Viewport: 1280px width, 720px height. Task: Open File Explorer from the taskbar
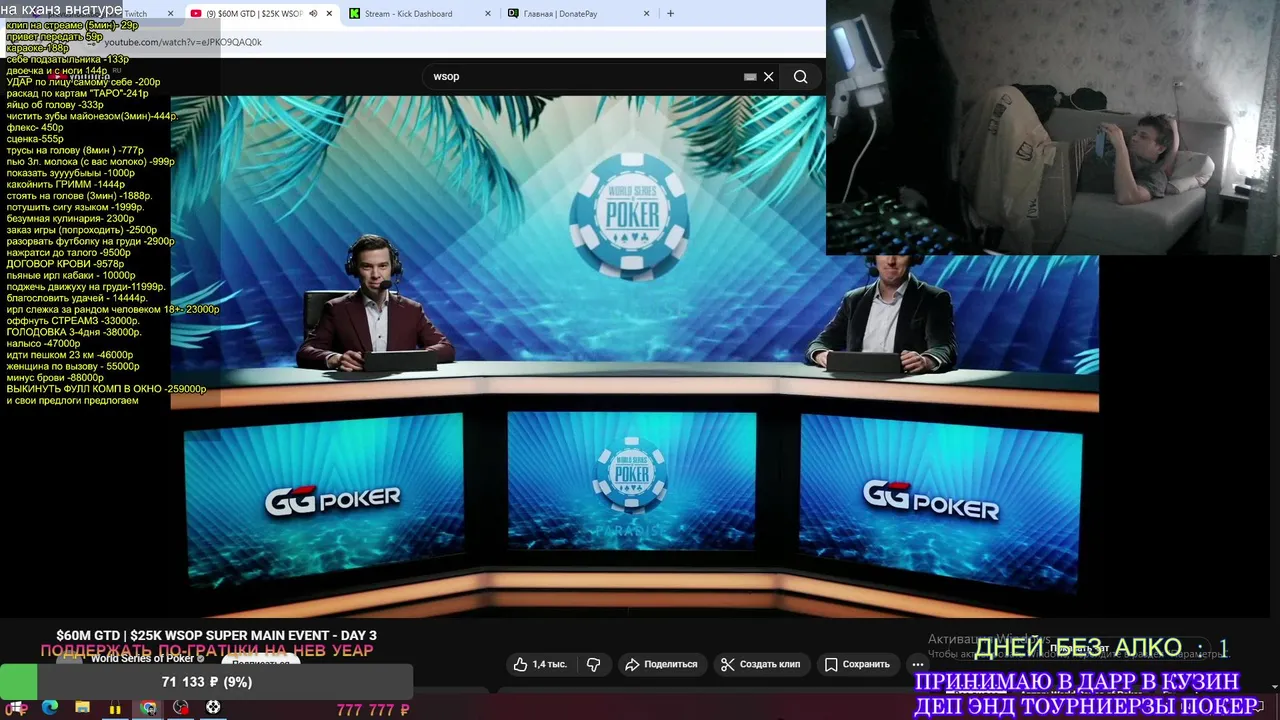[x=82, y=707]
